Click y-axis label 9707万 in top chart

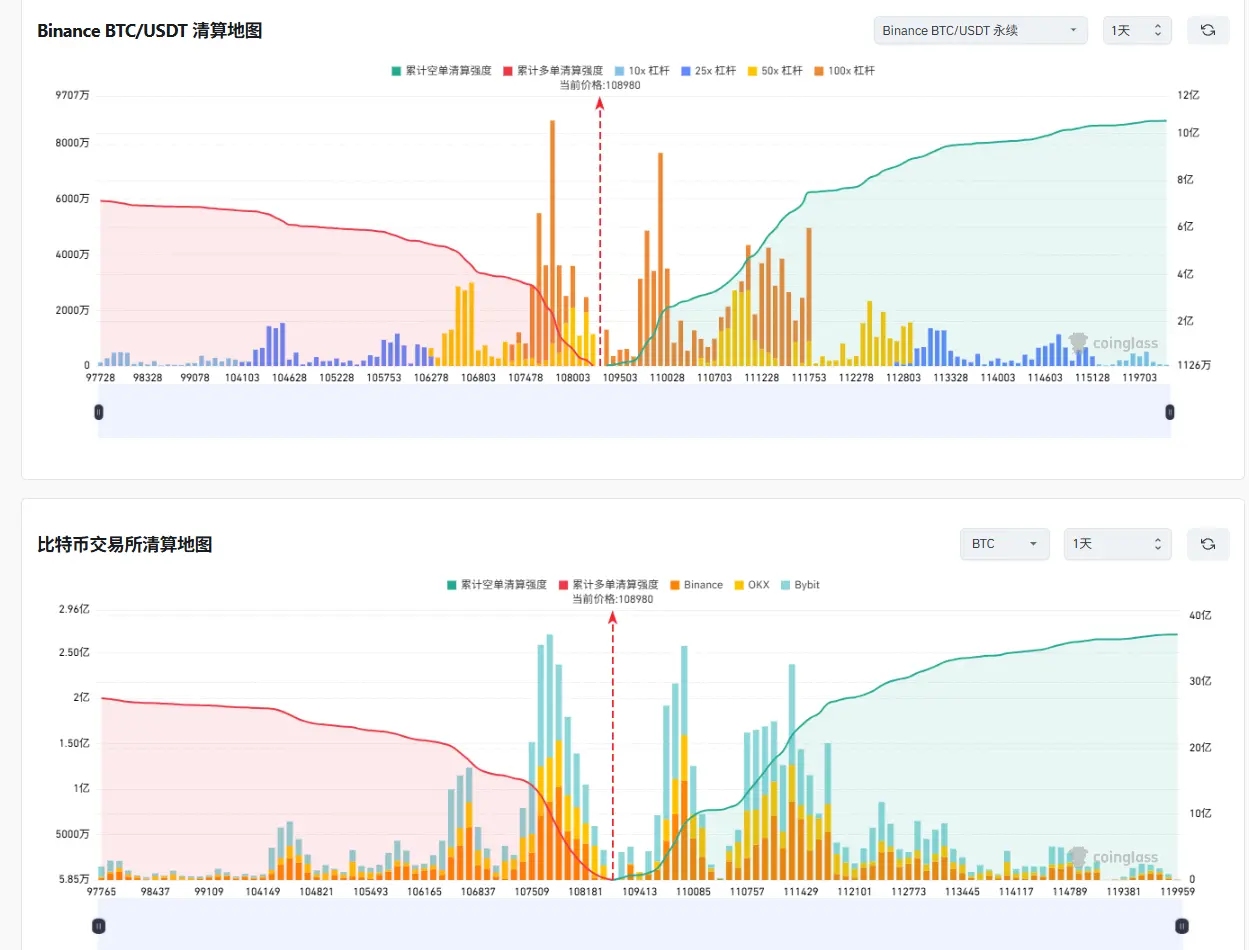click(70, 95)
